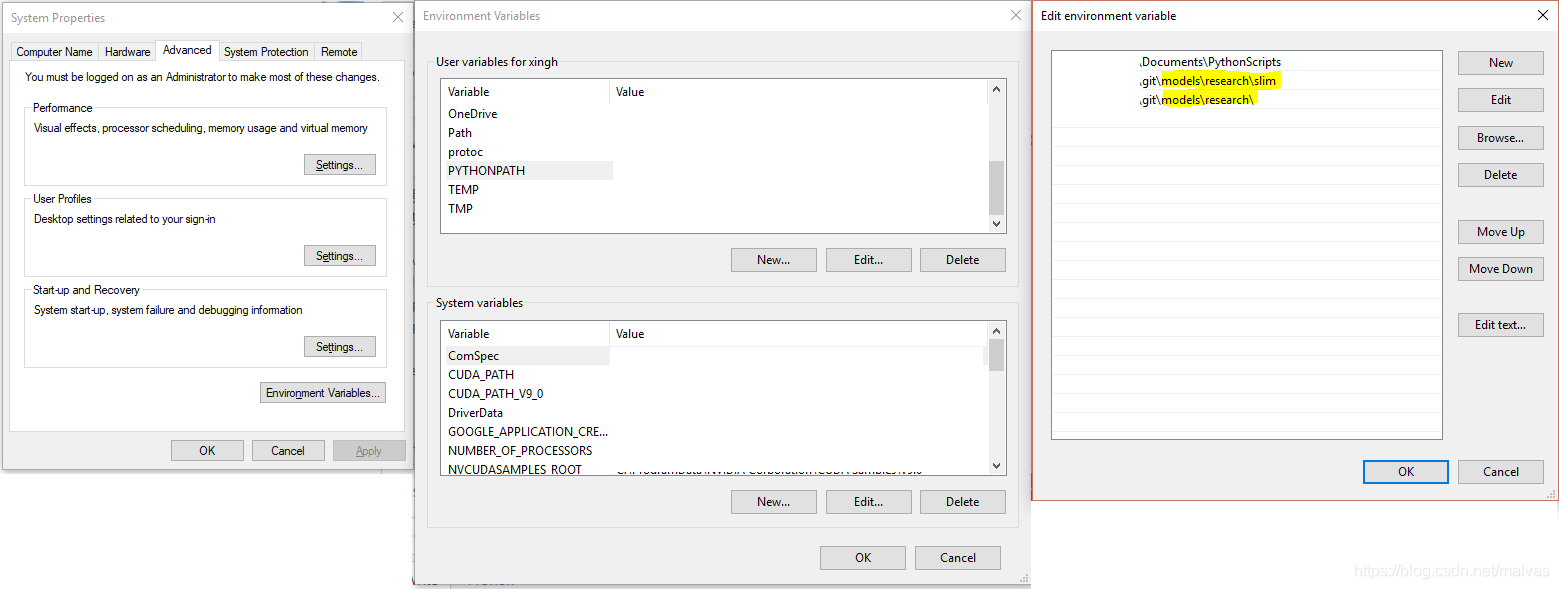Cancel the Edit environment variable dialog
This screenshot has height=589, width=1559.
[x=1501, y=472]
